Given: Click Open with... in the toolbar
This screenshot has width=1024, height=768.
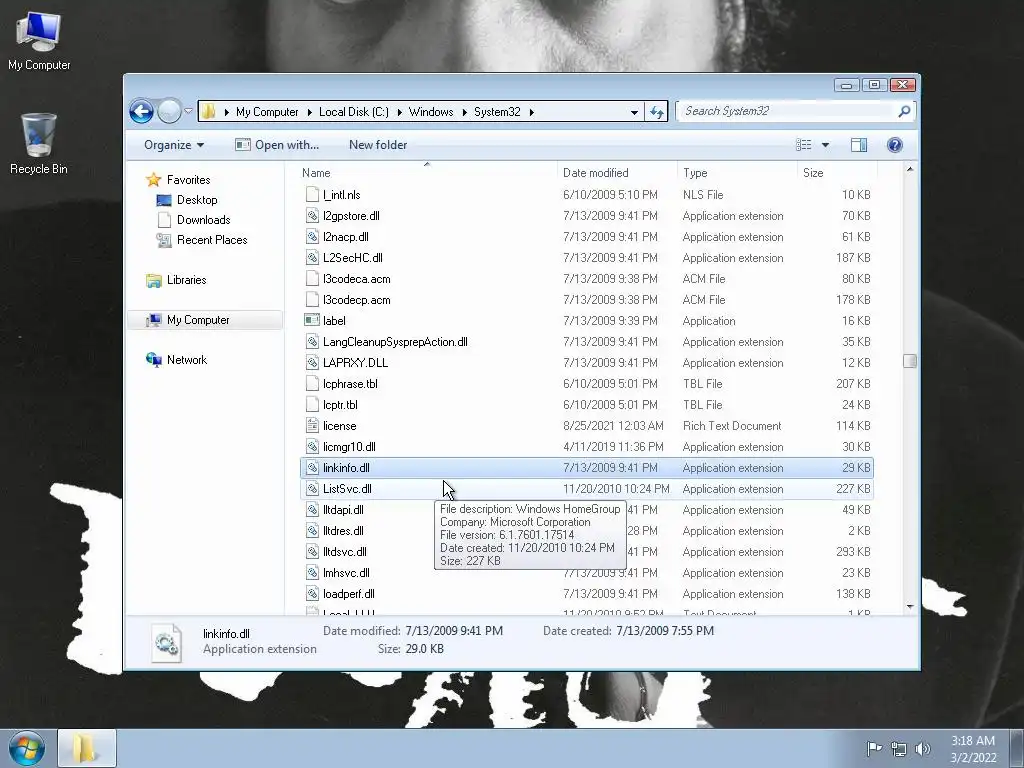Looking at the screenshot, I should click(x=277, y=145).
